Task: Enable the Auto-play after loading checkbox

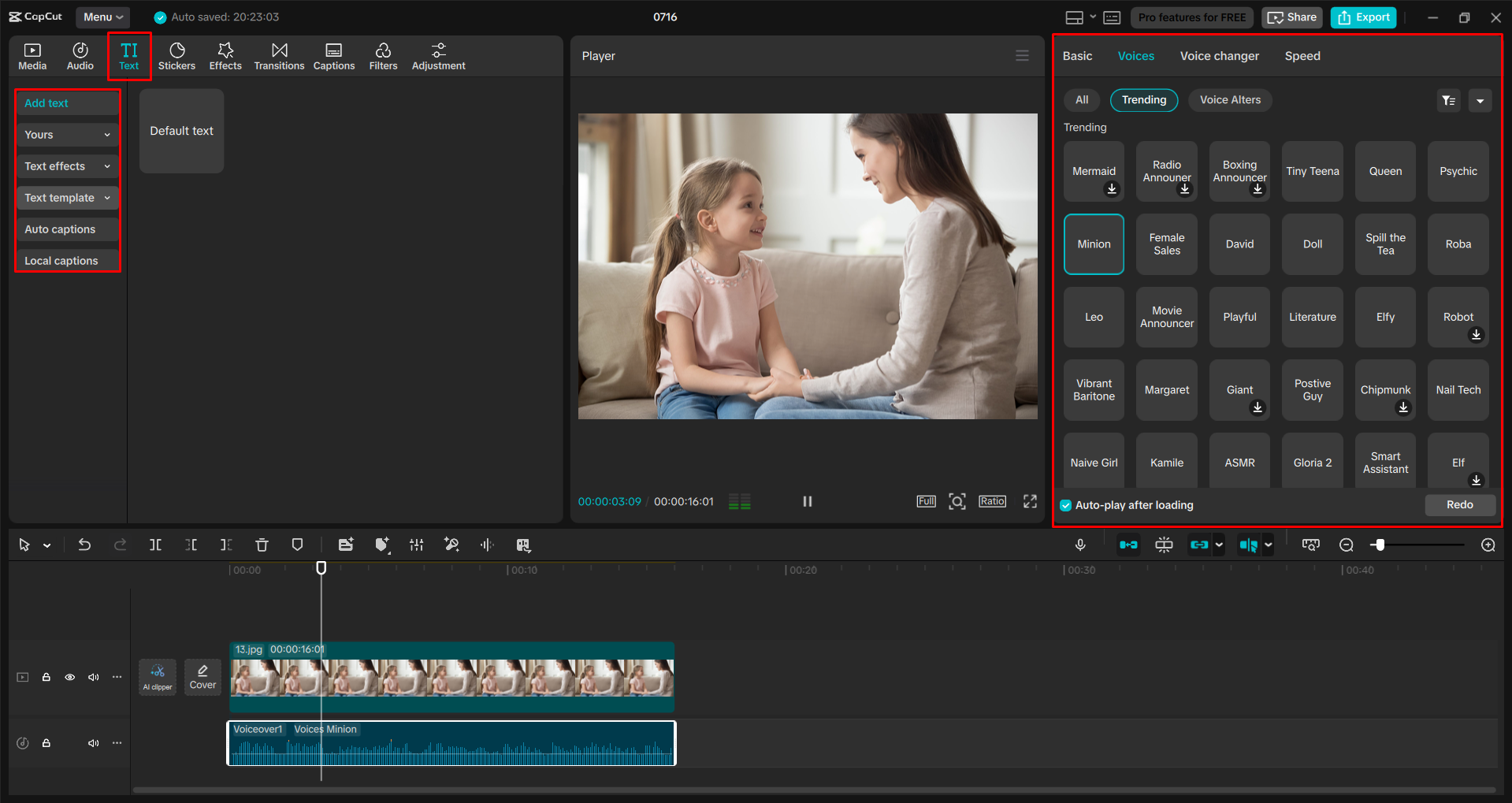Action: tap(1065, 505)
